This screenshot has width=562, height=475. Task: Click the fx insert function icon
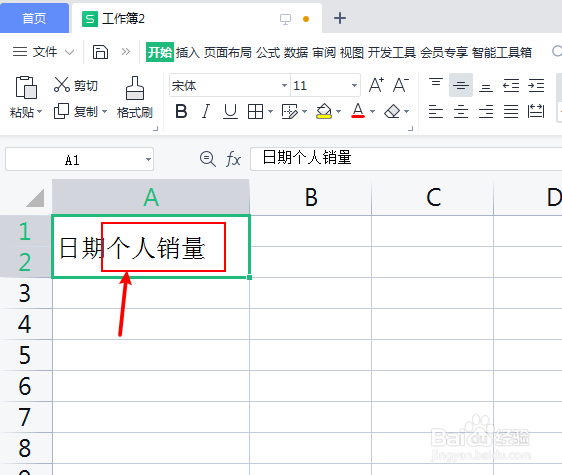(233, 159)
